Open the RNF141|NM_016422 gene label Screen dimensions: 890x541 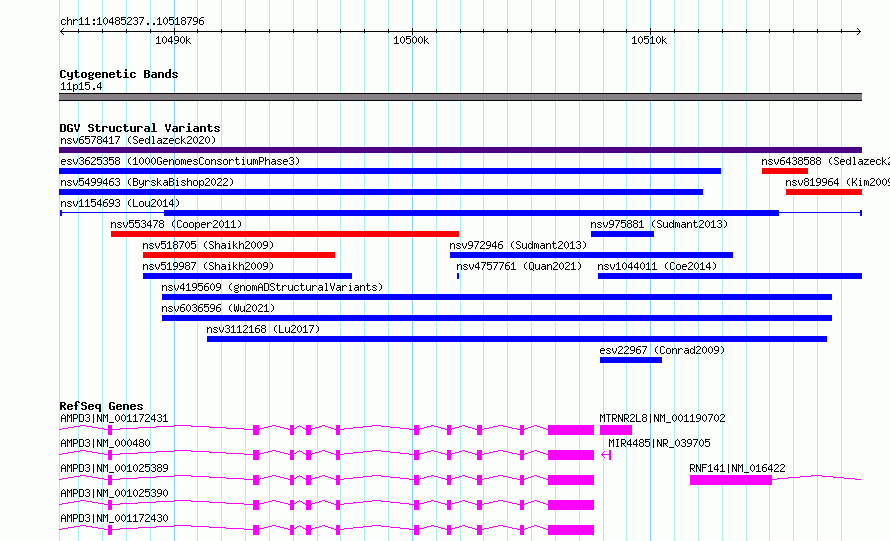pyautogui.click(x=737, y=468)
